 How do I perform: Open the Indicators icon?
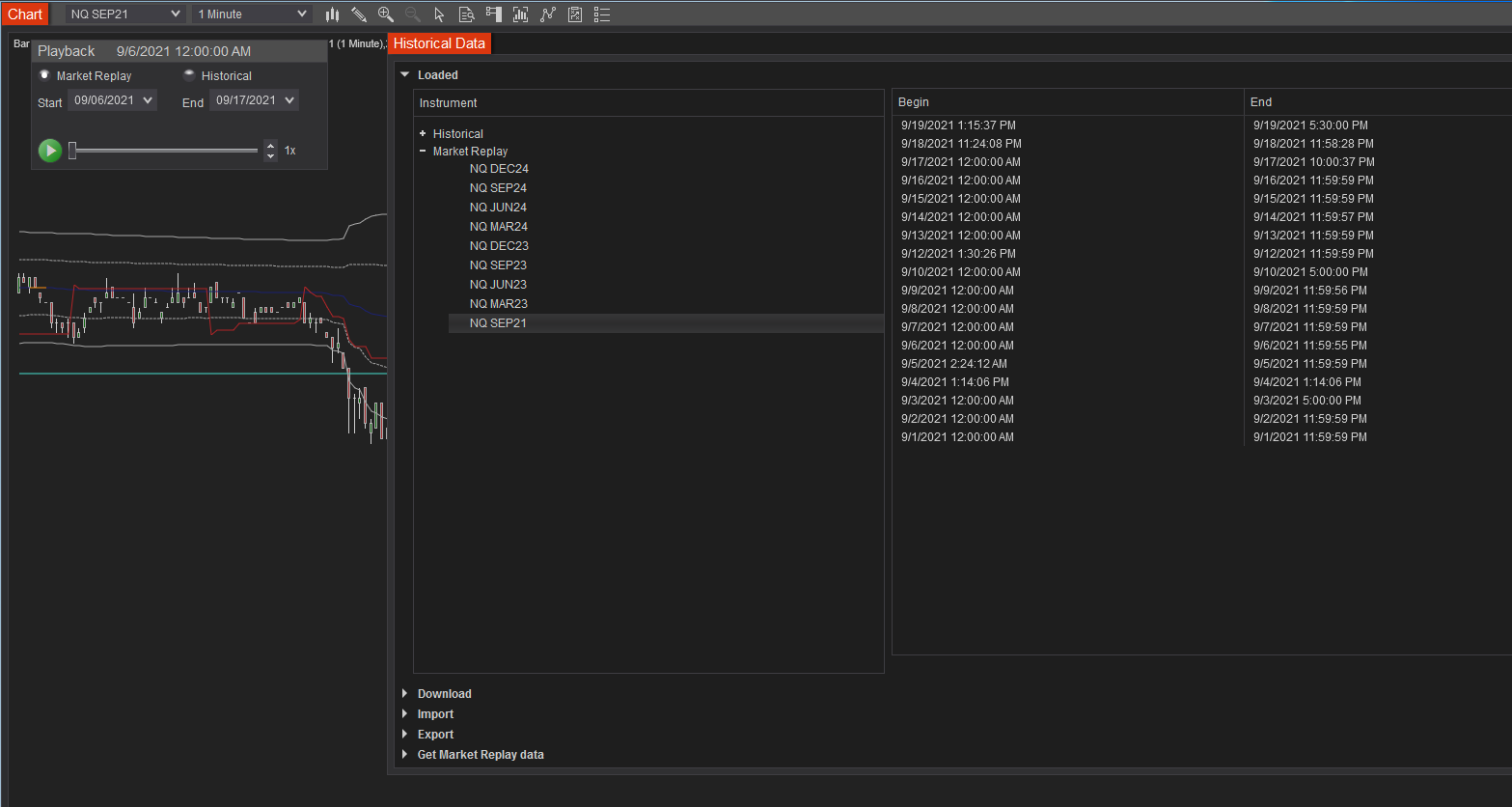tap(548, 14)
